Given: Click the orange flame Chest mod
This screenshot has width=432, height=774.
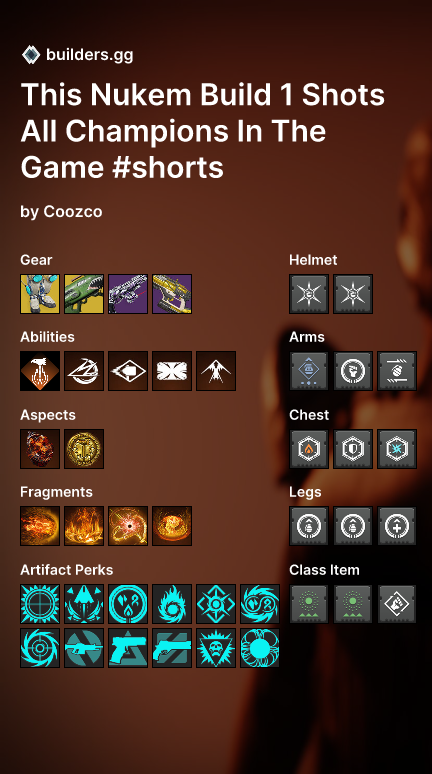Looking at the screenshot, I should click(x=309, y=449).
